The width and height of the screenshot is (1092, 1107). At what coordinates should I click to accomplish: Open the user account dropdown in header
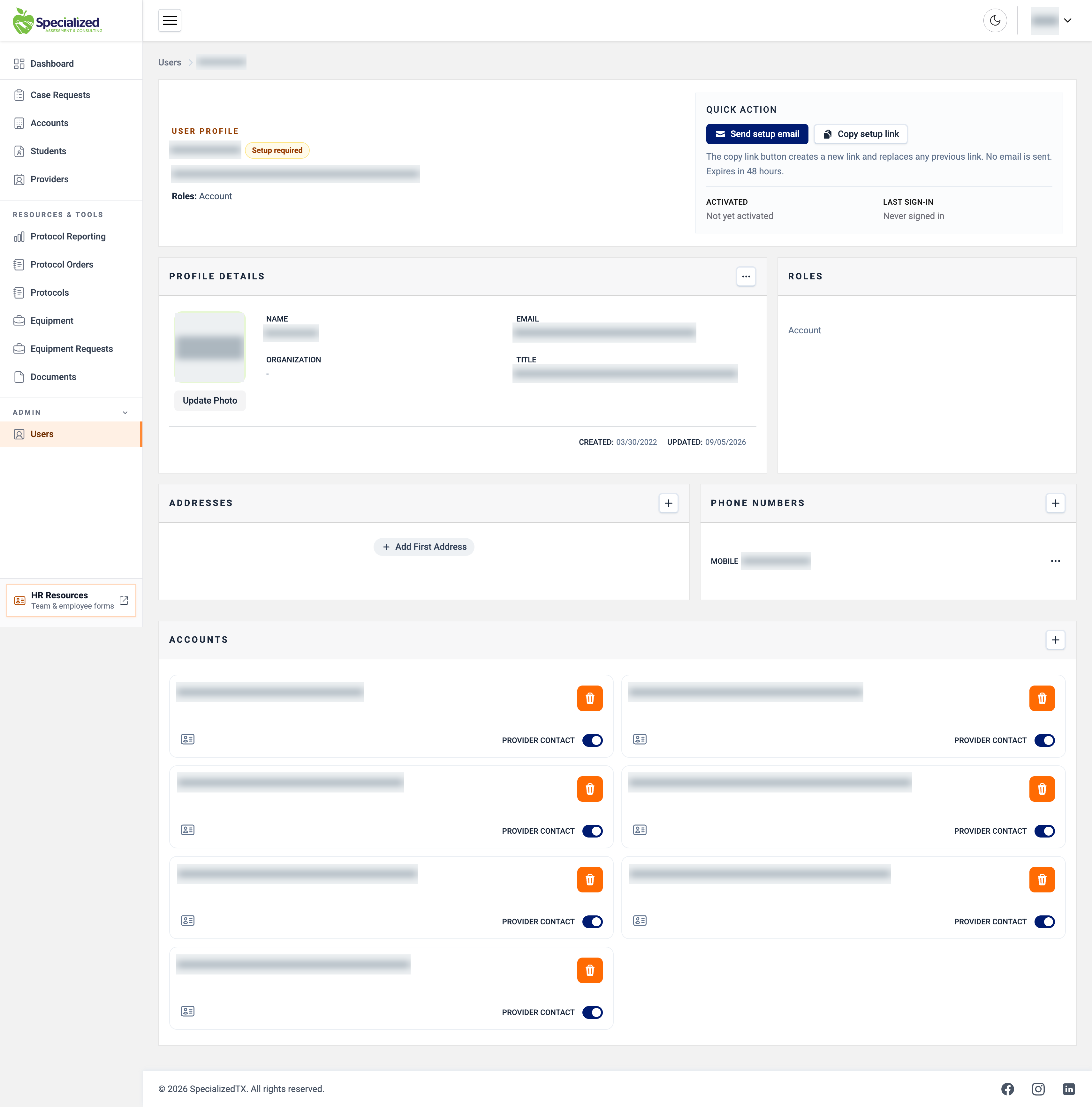pos(1052,21)
